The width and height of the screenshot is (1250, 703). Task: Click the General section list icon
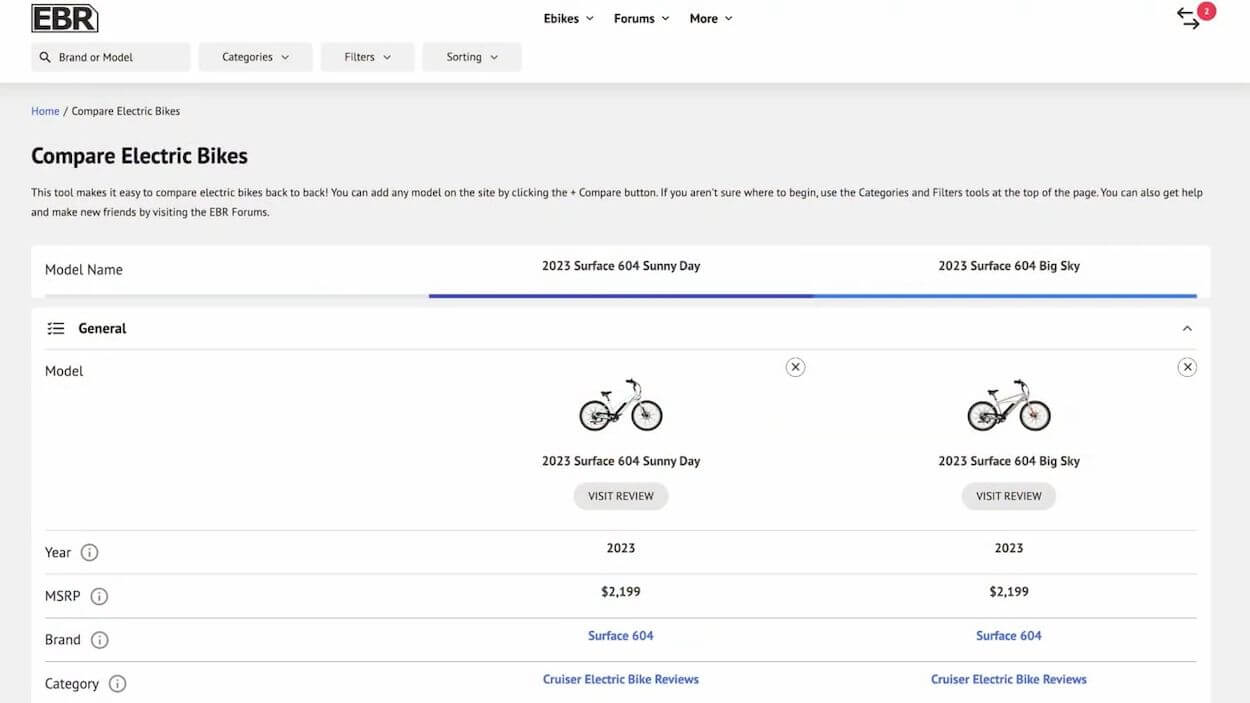56,328
